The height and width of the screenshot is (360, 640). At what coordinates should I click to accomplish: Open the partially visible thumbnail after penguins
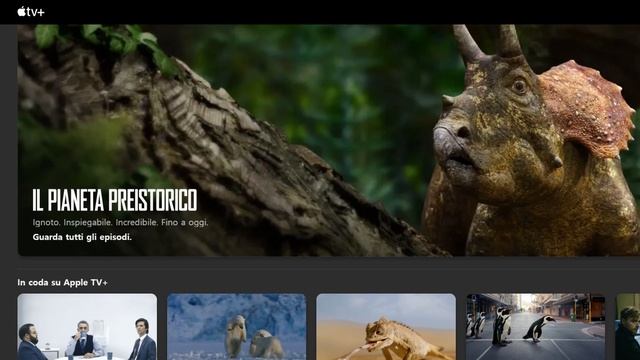coord(628,327)
